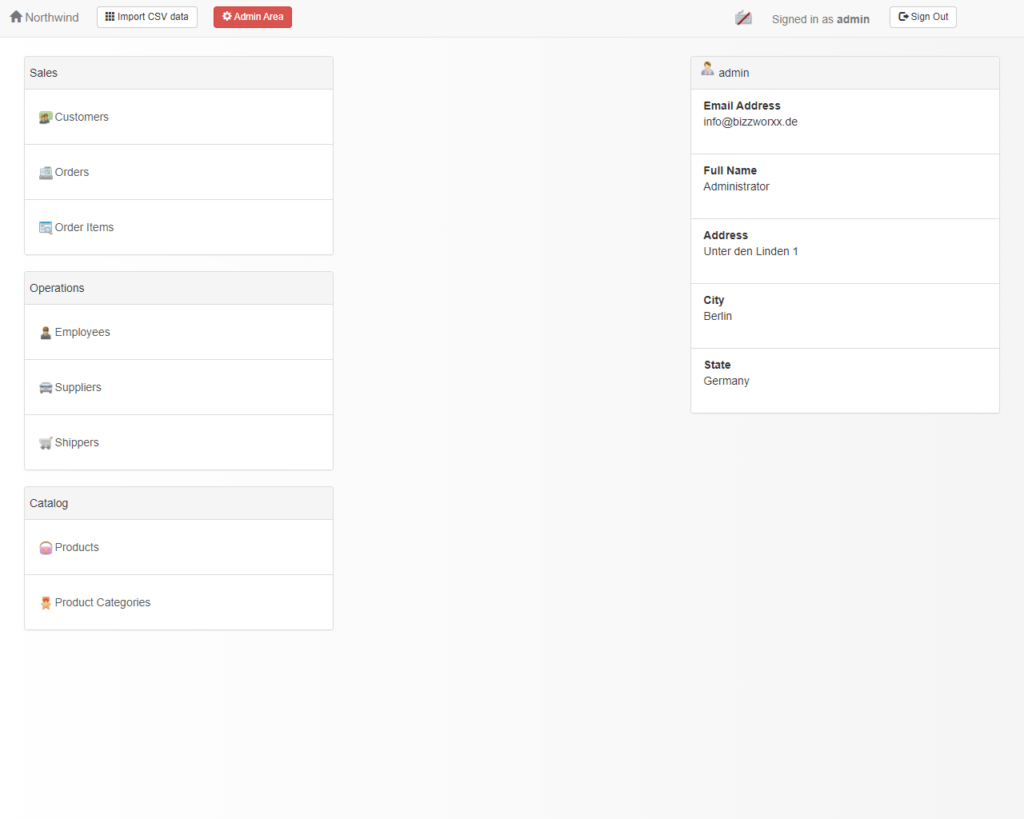
Task: Click the State field label
Action: (717, 365)
